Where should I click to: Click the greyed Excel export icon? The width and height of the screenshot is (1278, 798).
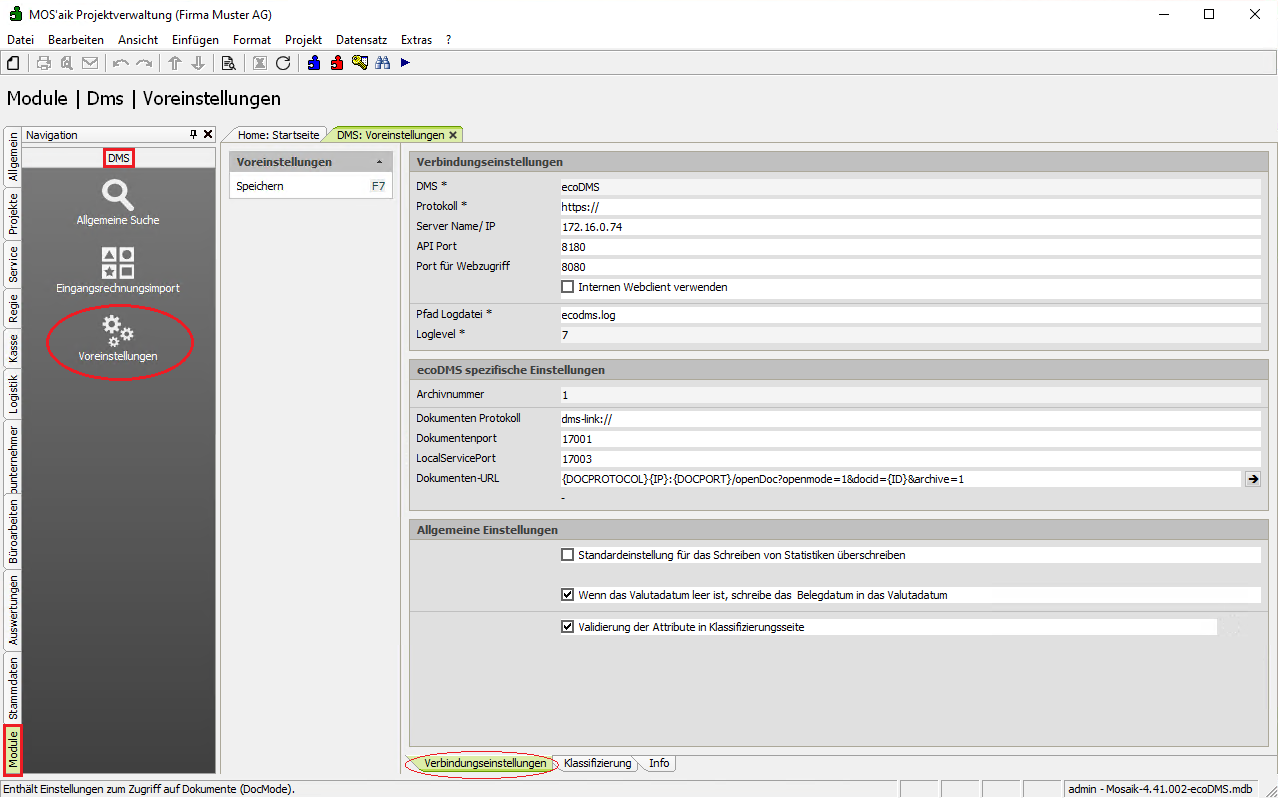click(260, 63)
